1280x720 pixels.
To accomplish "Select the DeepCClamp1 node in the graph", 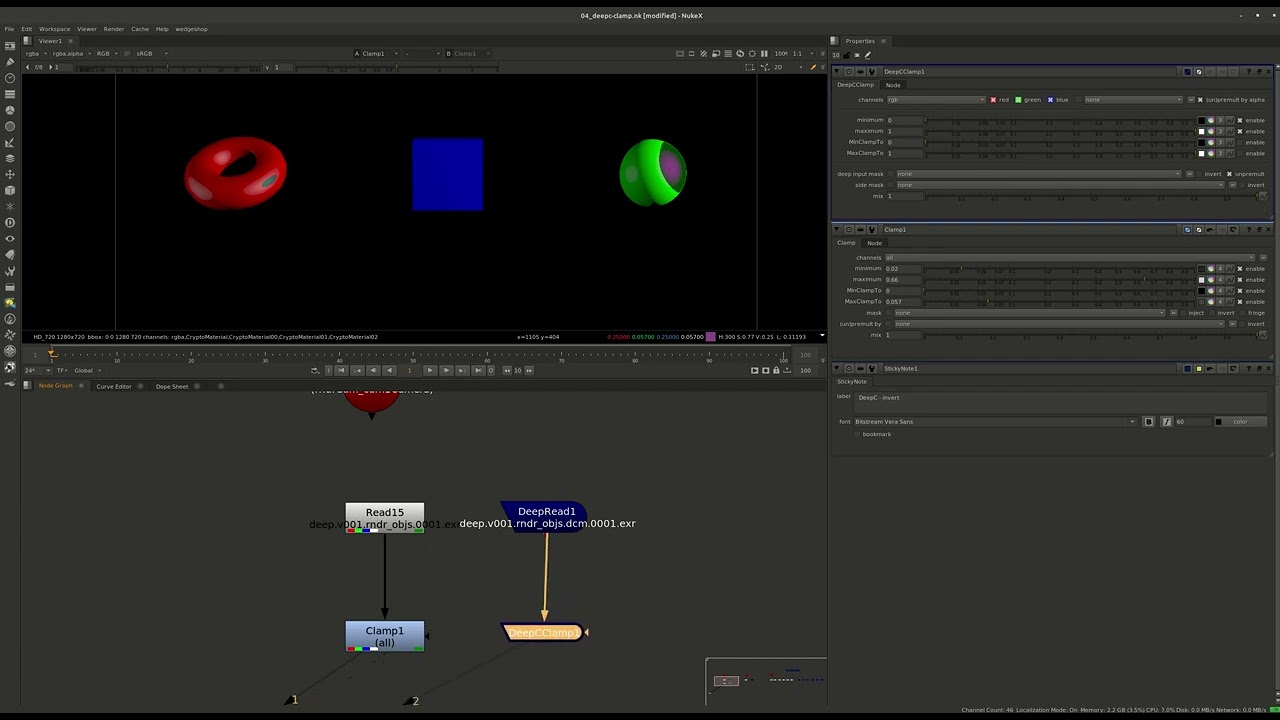I will [x=543, y=632].
